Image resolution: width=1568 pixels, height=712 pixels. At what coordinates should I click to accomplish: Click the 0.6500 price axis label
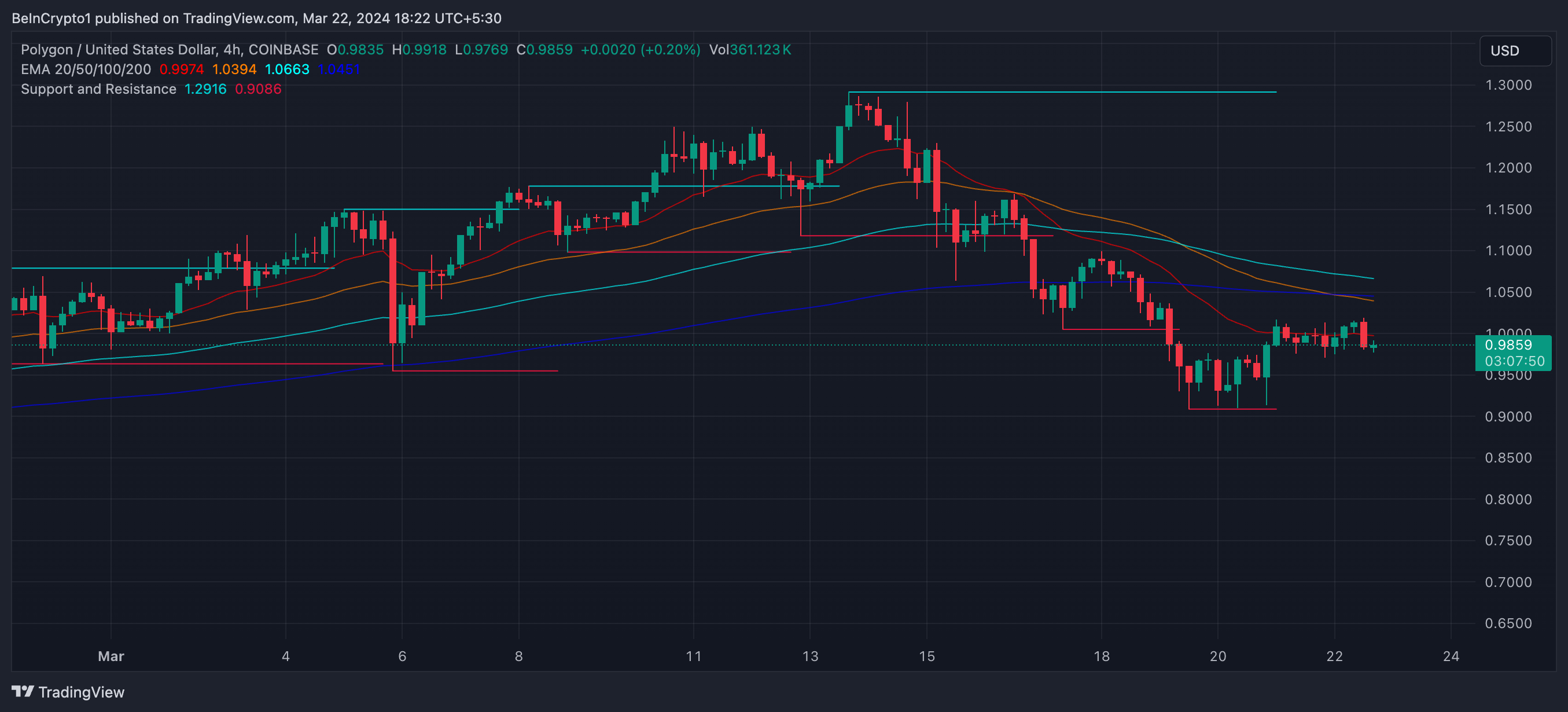(1508, 623)
